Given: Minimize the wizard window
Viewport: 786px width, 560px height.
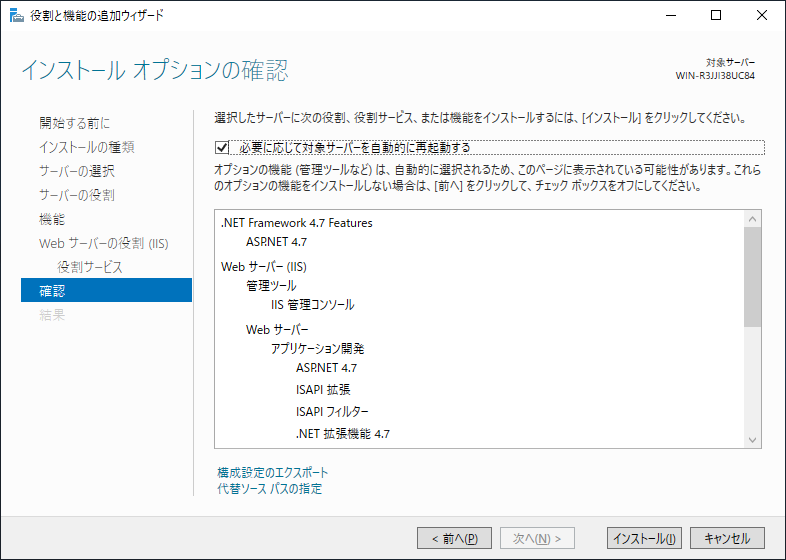Looking at the screenshot, I should [670, 15].
